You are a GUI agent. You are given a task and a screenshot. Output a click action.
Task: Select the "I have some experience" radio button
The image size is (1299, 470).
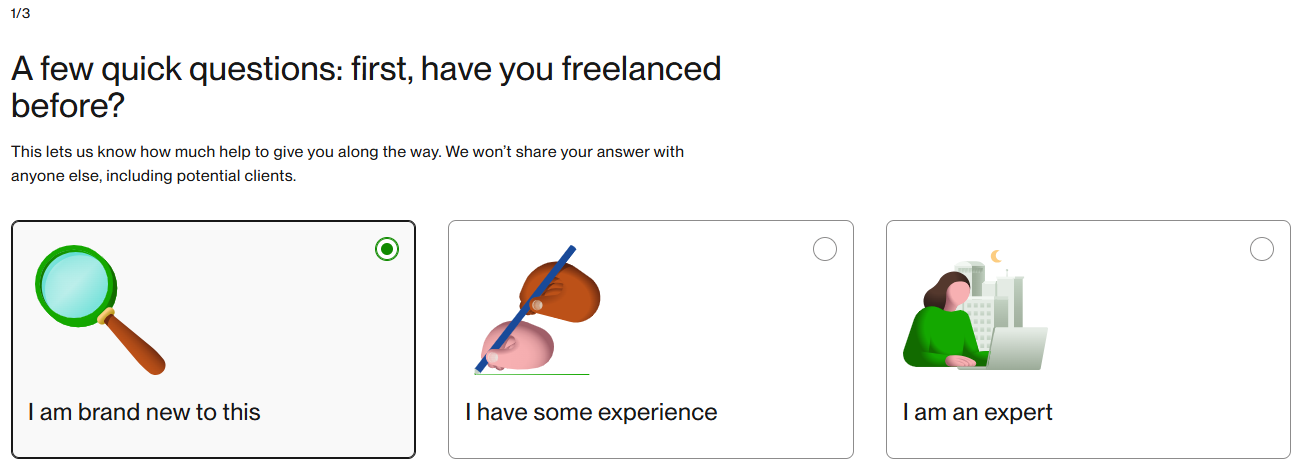(x=825, y=249)
